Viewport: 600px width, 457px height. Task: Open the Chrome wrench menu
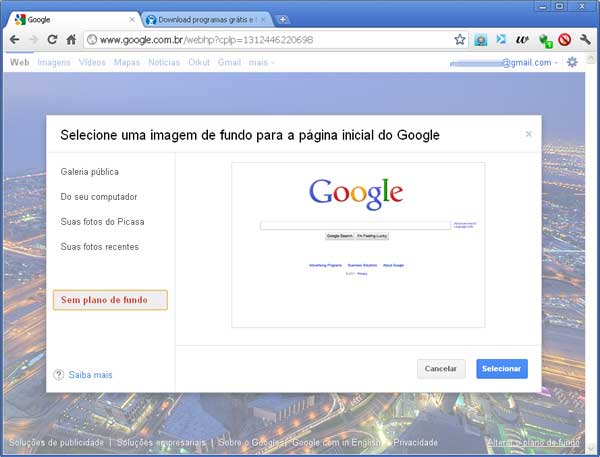tap(586, 40)
